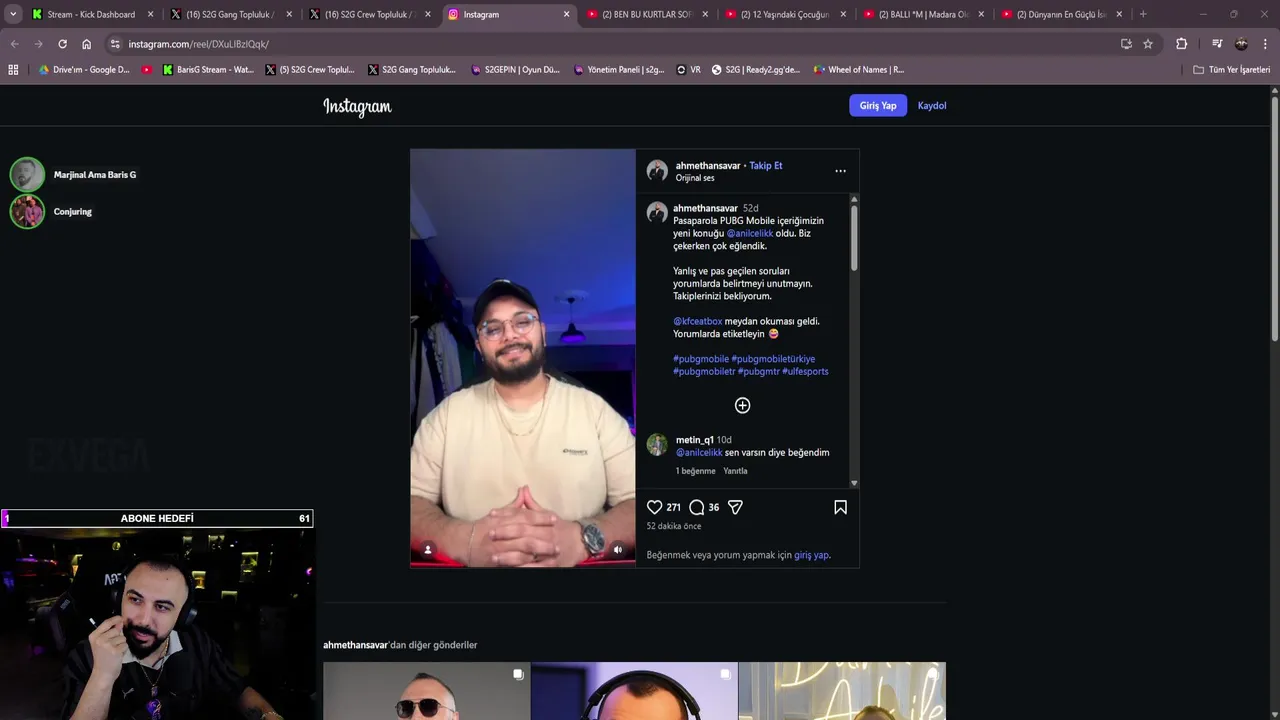Open site info icon in address bar

115,44
